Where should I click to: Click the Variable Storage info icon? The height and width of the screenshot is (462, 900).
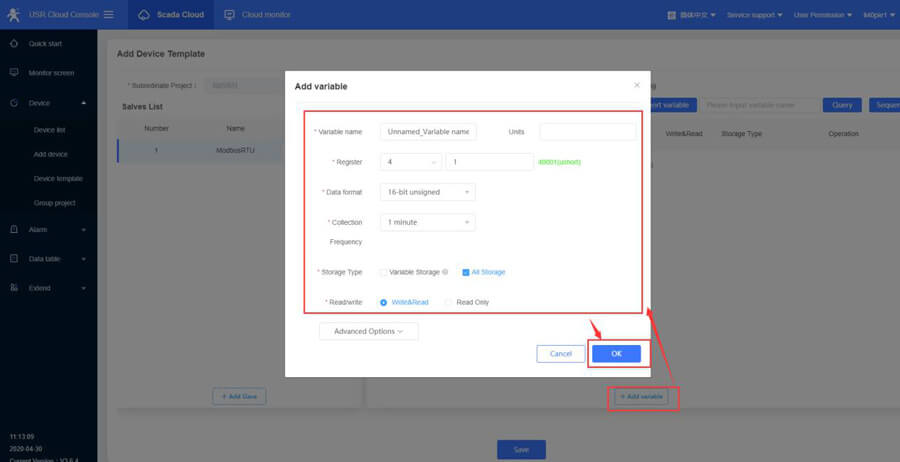(445, 272)
